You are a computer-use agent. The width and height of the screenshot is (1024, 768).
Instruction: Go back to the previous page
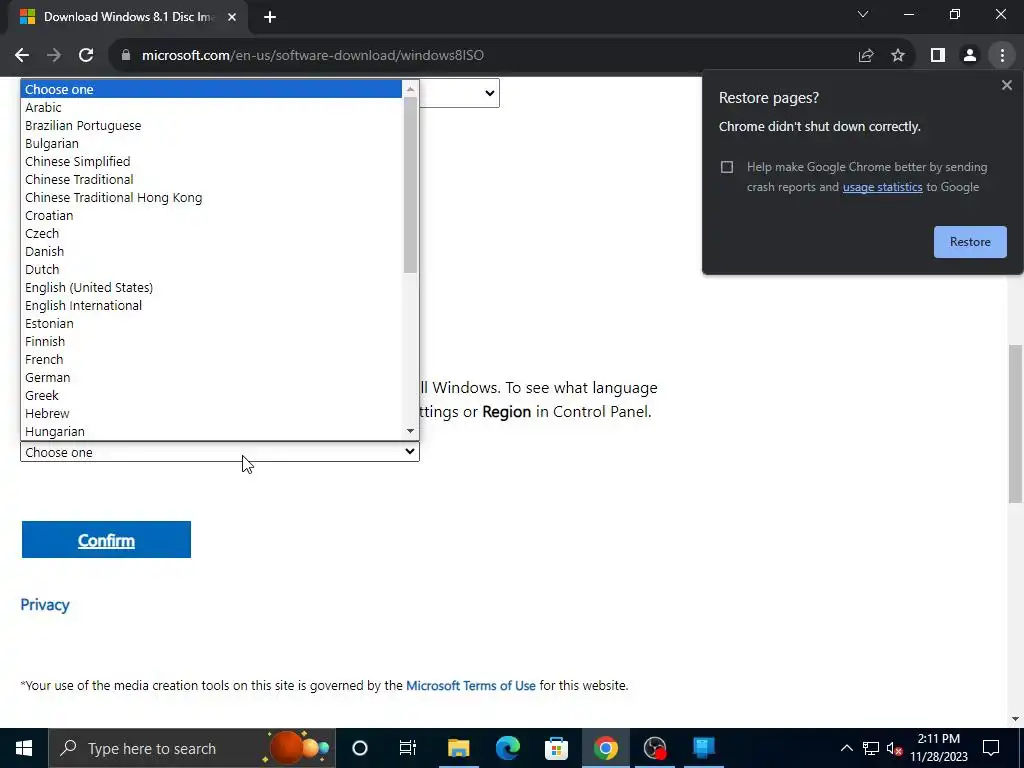(x=22, y=56)
